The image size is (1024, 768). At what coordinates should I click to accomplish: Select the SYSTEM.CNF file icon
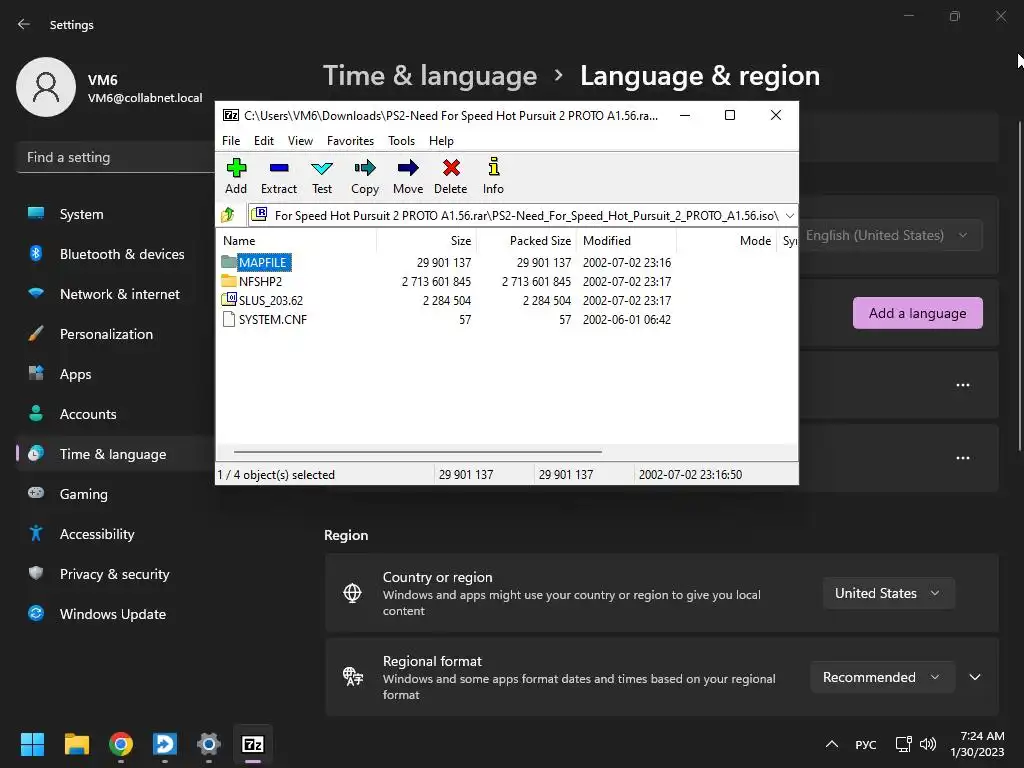click(x=229, y=319)
